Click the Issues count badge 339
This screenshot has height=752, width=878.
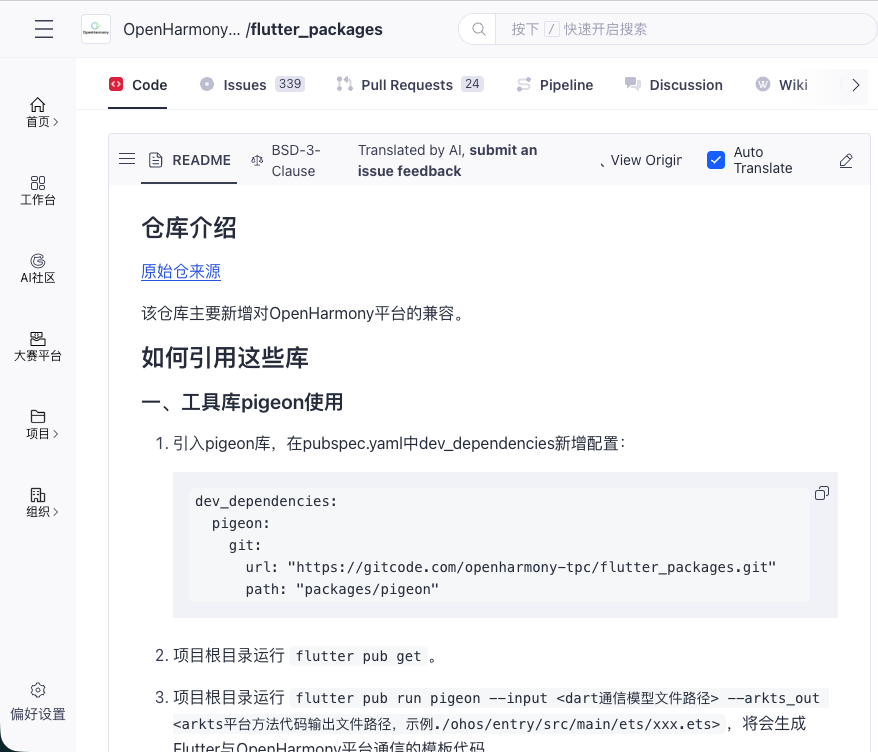click(289, 84)
